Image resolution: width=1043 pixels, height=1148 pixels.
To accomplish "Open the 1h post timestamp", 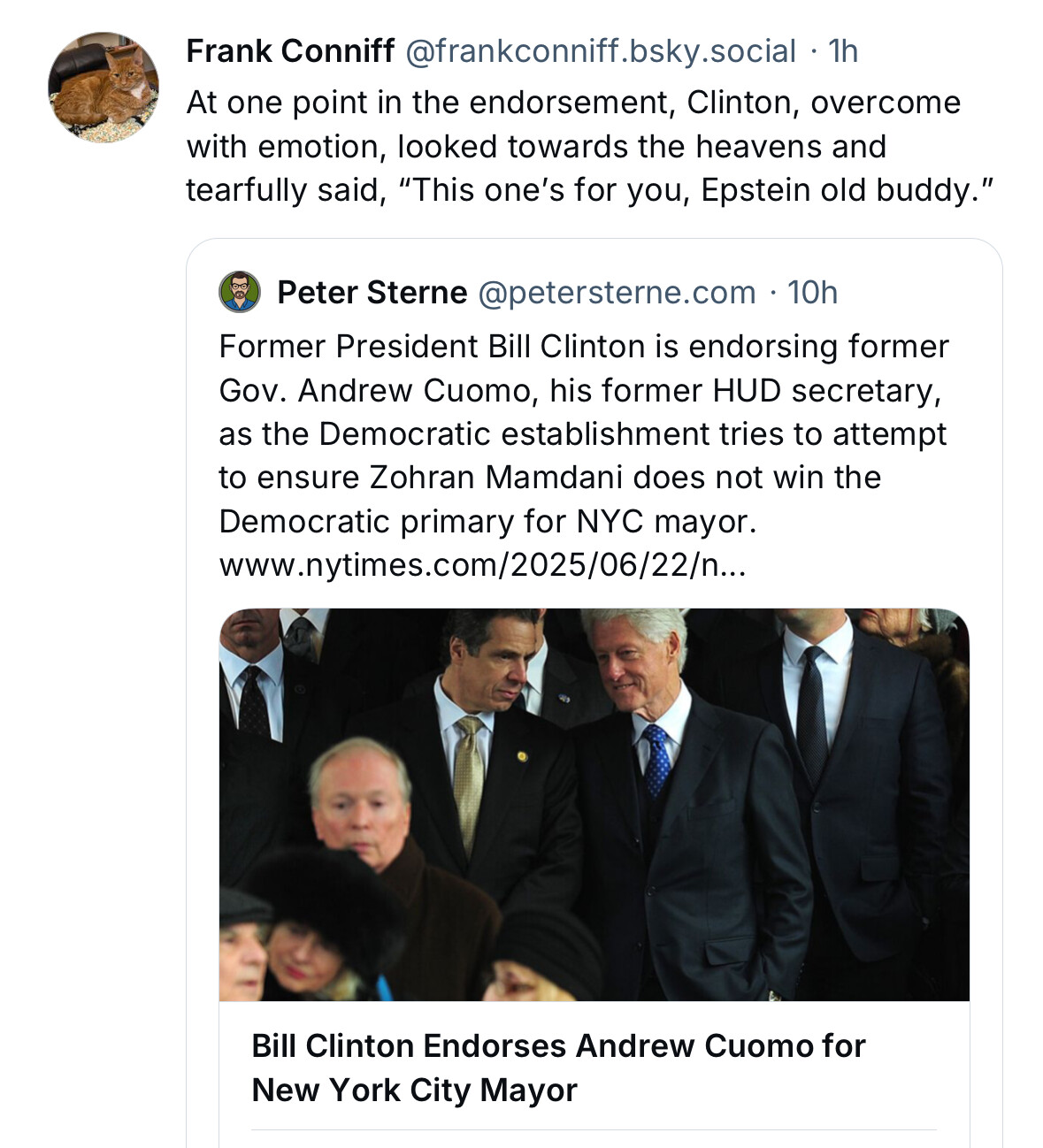I will click(843, 51).
